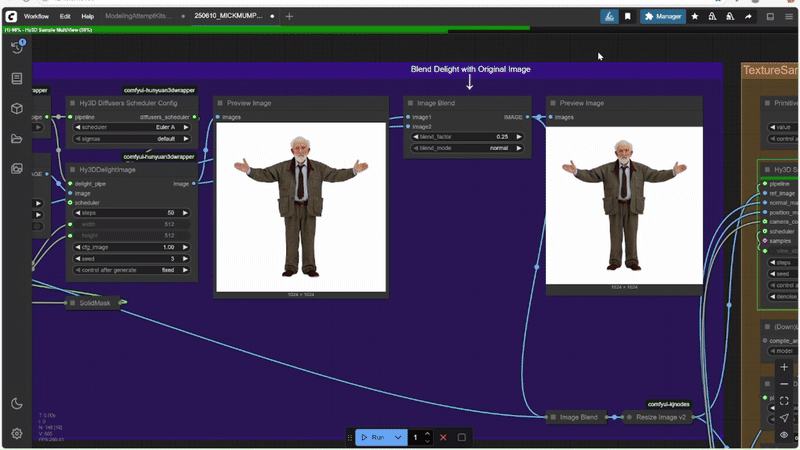Click the share arrow icon
The image size is (800, 450).
(x=748, y=16)
